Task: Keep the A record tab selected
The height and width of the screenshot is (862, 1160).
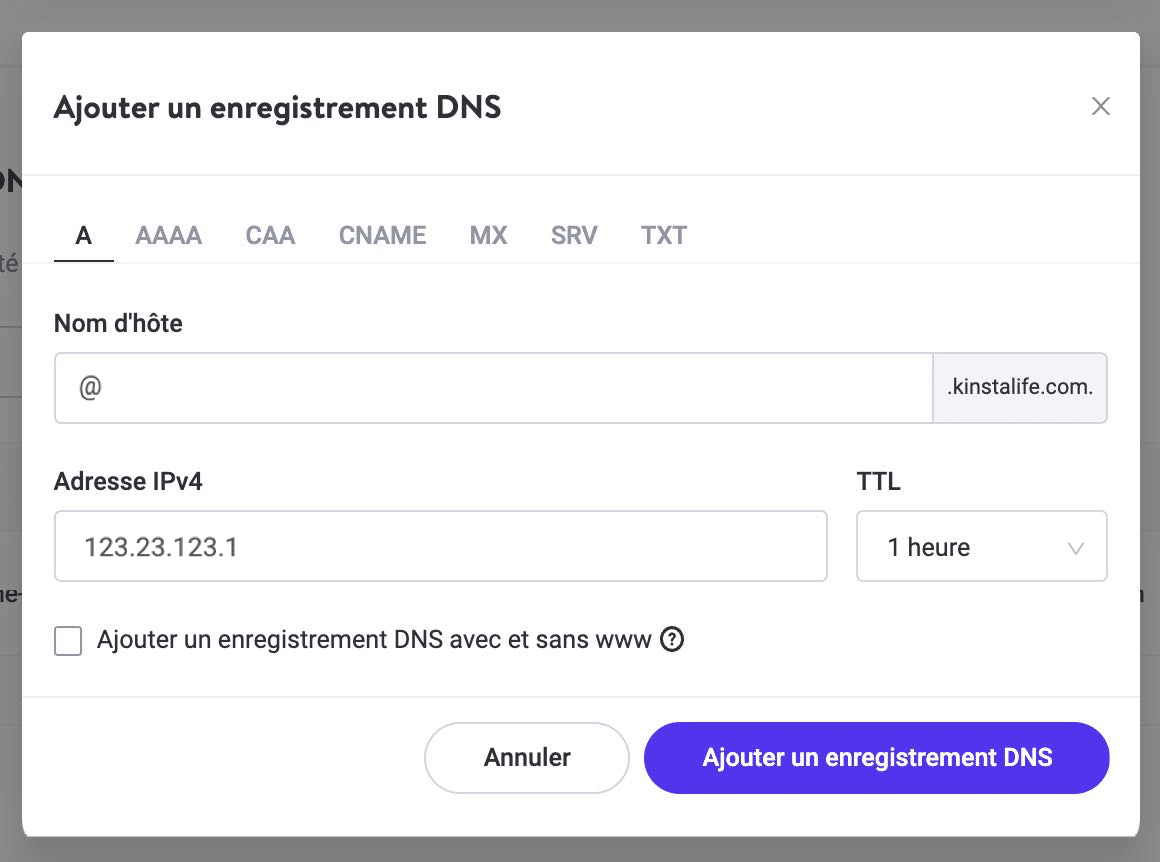Action: [x=83, y=235]
